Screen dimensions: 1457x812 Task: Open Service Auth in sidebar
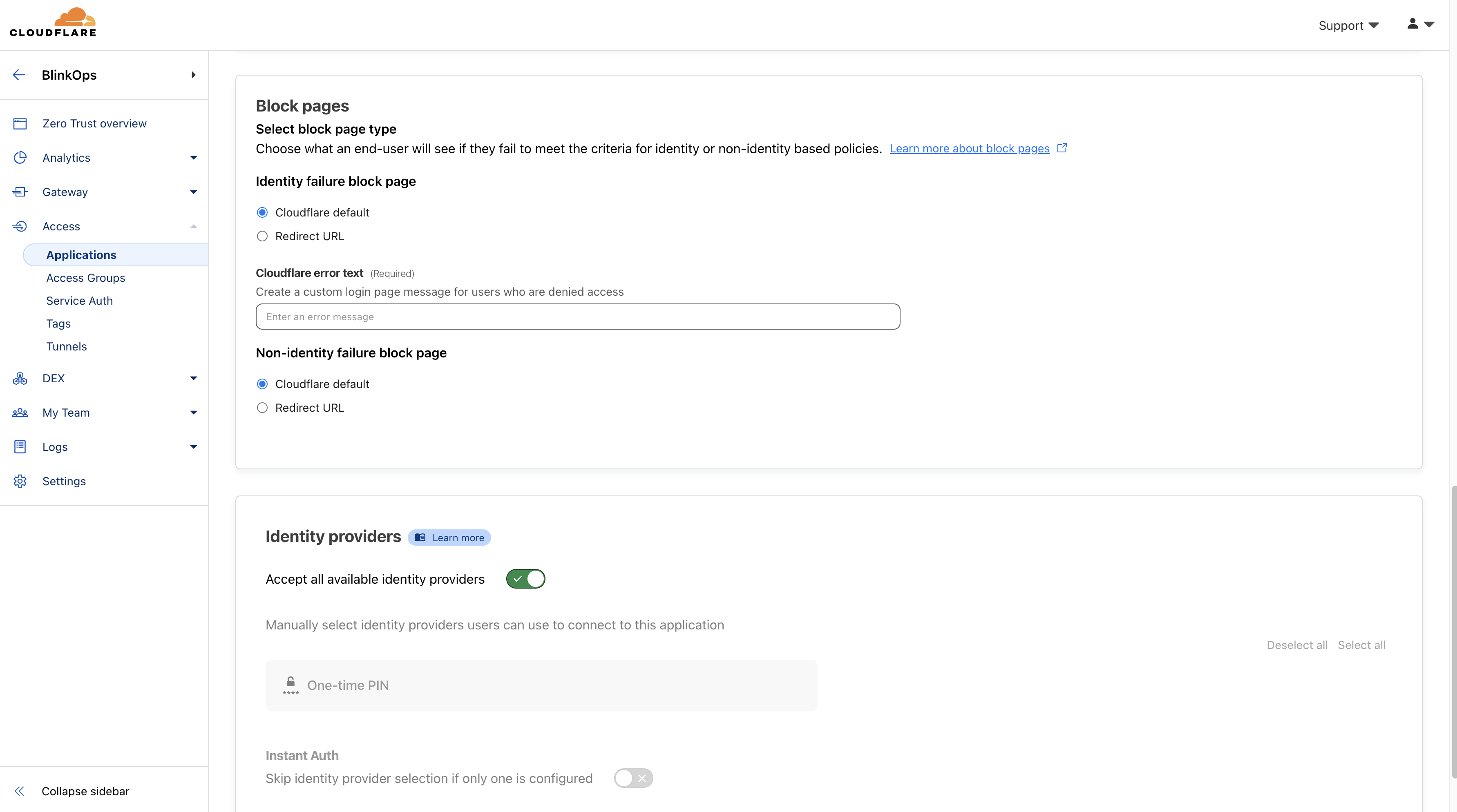[80, 301]
